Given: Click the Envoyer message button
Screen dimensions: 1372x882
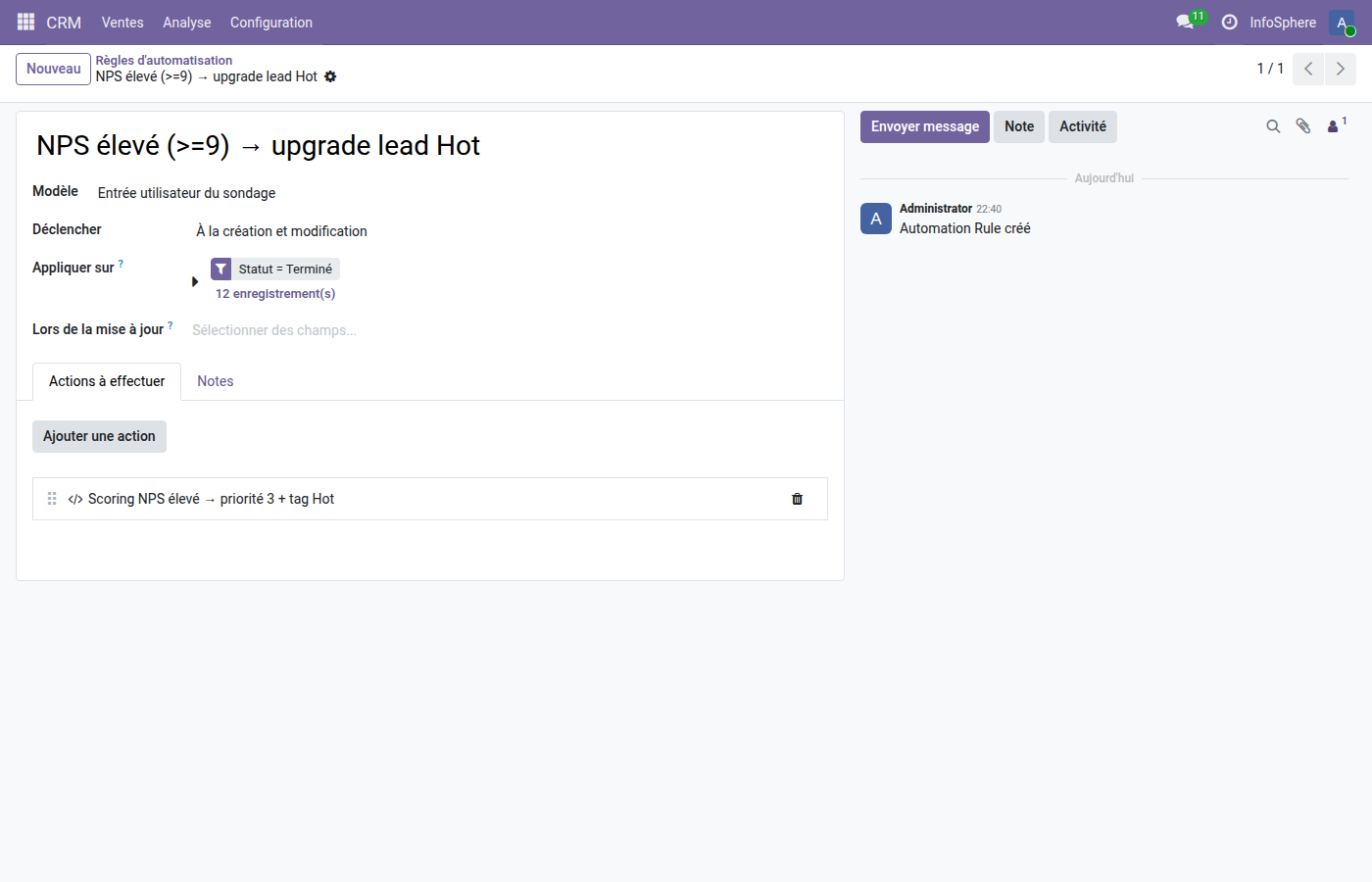Looking at the screenshot, I should click(x=924, y=126).
